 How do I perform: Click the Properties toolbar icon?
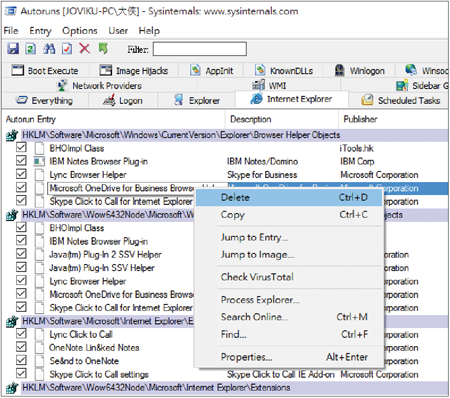click(67, 49)
